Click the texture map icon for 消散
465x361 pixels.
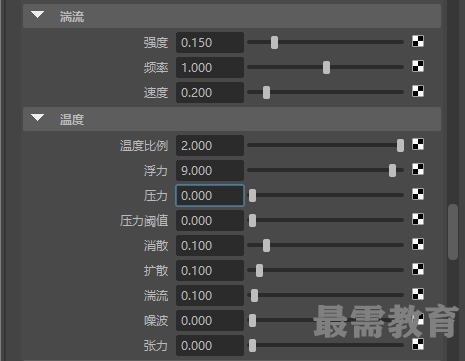418,244
